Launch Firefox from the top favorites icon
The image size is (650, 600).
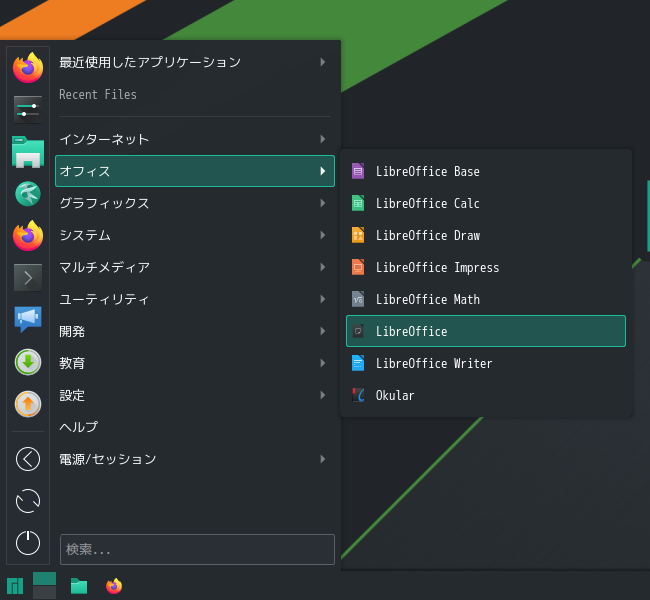28,68
